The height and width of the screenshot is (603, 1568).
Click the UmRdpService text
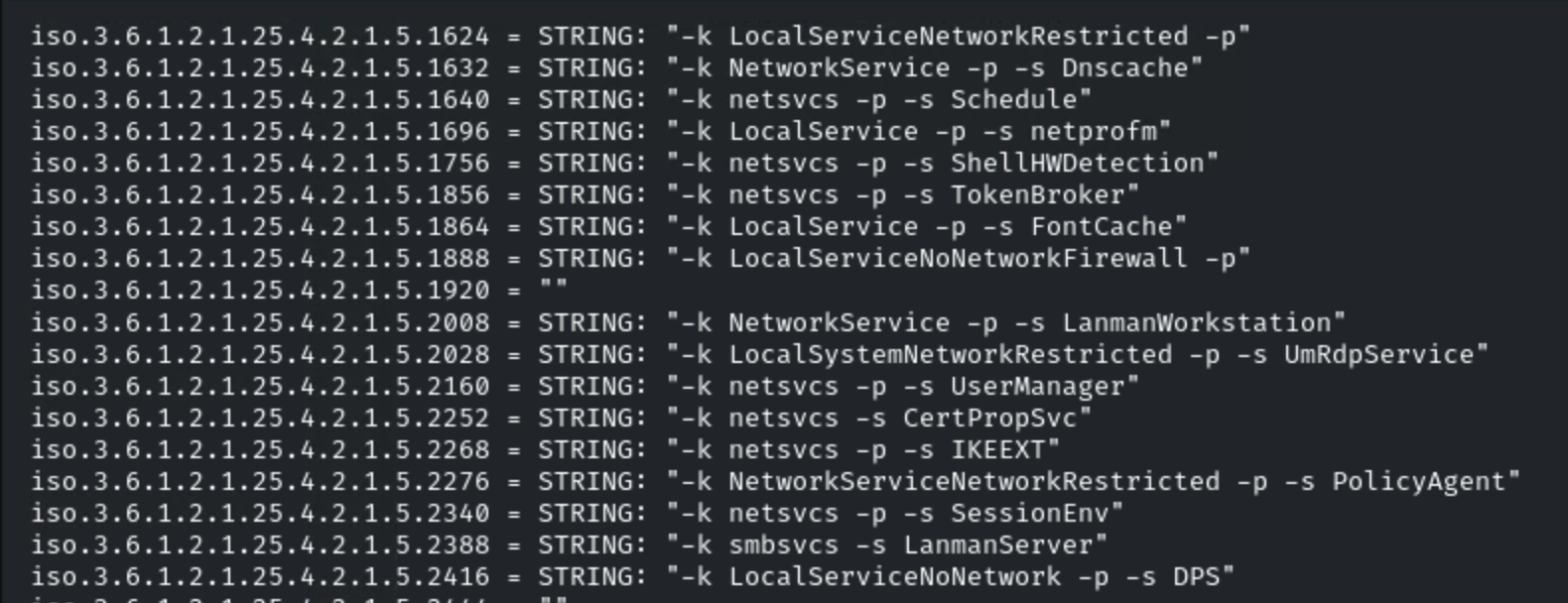click(1378, 355)
